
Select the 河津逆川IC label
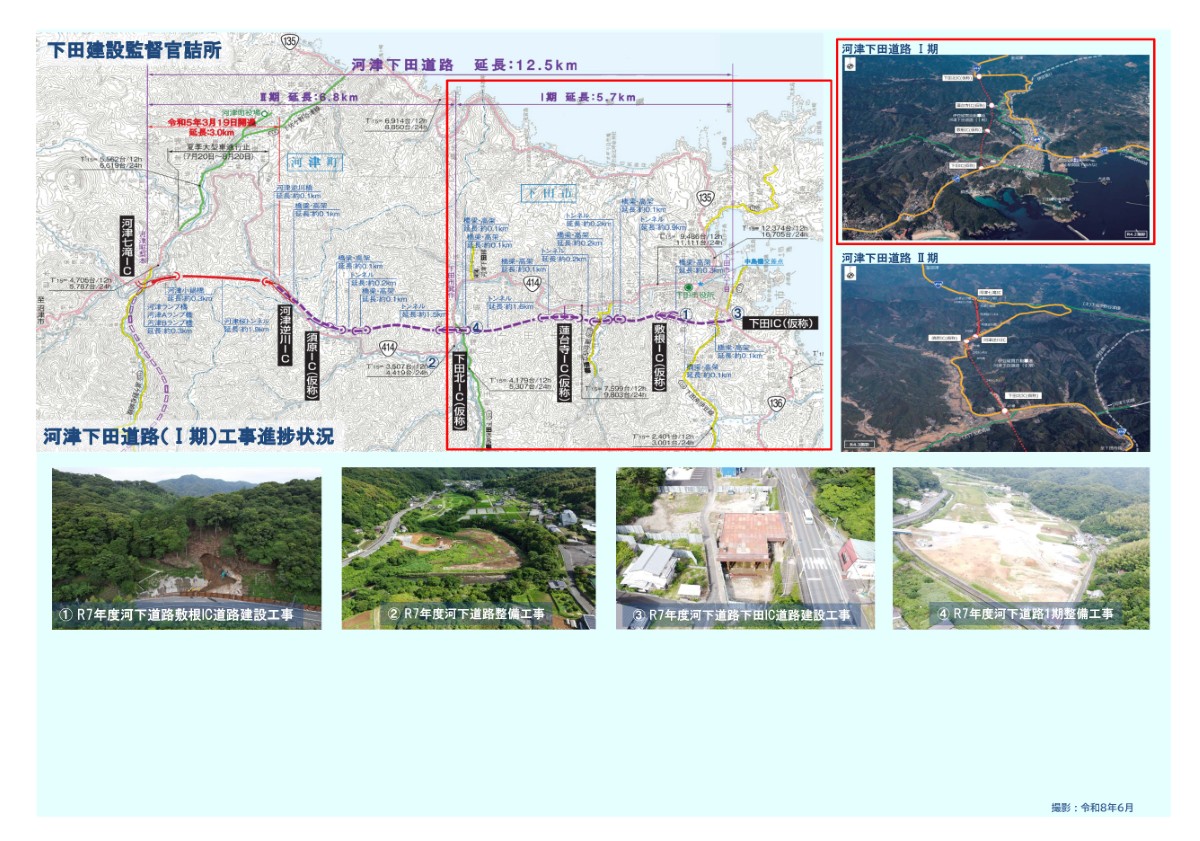click(x=284, y=336)
